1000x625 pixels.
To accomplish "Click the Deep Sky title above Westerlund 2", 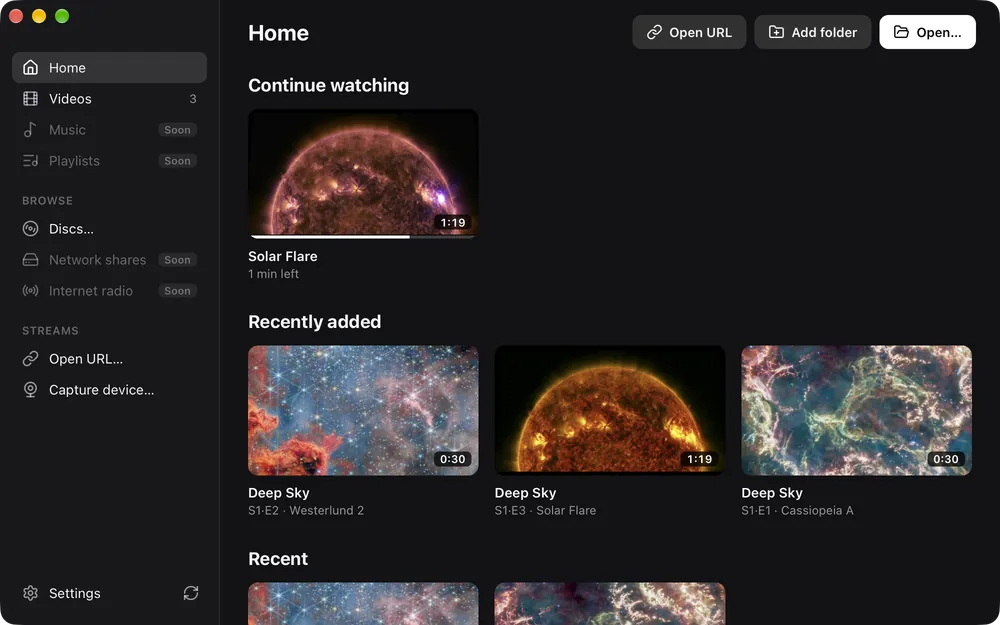I will coord(279,493).
